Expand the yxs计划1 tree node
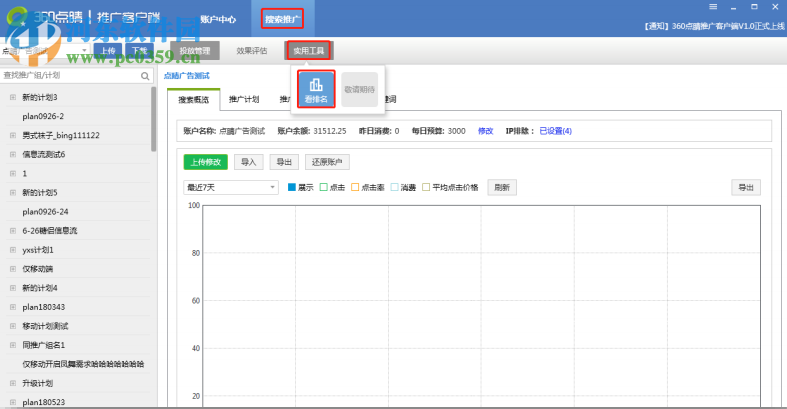The width and height of the screenshot is (787, 409). pyautogui.click(x=13, y=250)
